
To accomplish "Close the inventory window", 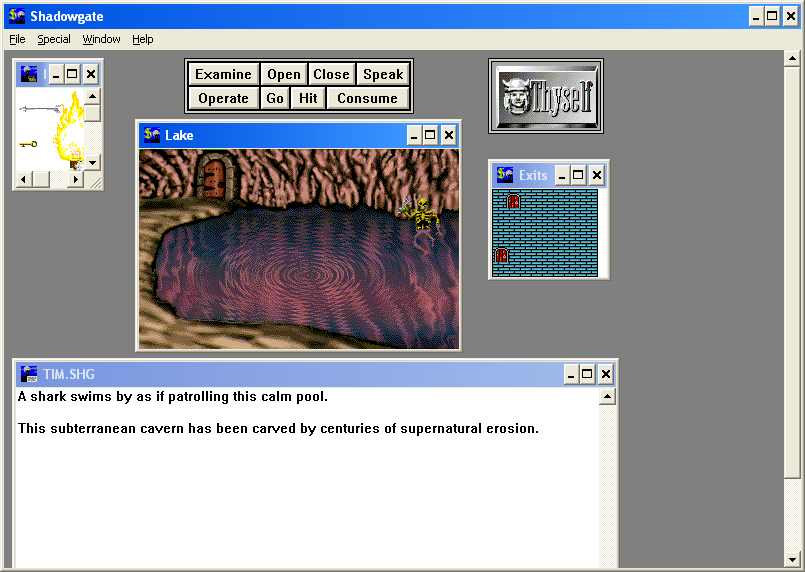I will point(91,75).
